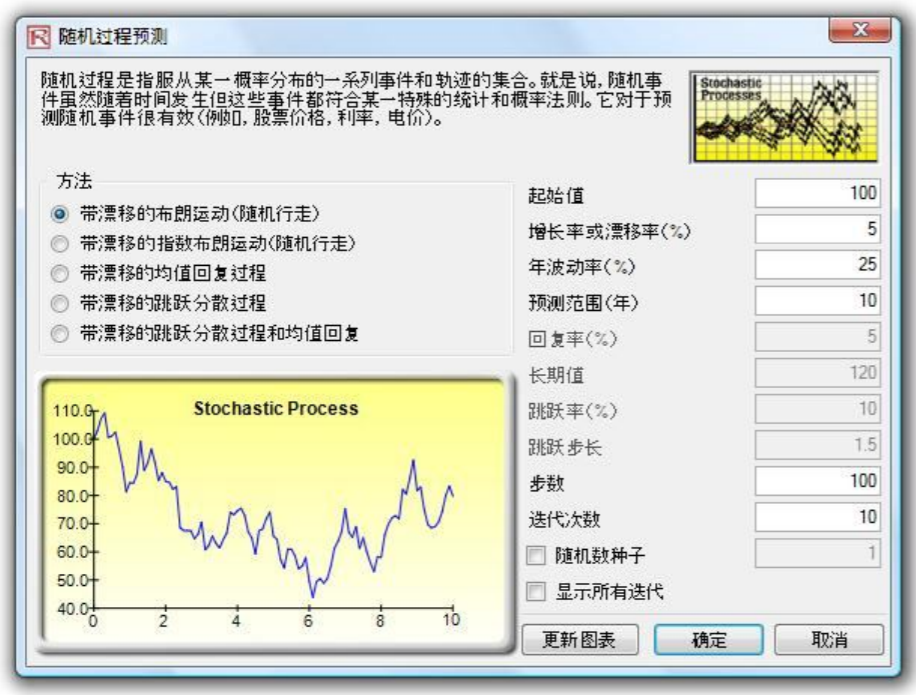916x695 pixels.
Task: Click the 增长率或漂移率(%) input field
Action: click(817, 229)
